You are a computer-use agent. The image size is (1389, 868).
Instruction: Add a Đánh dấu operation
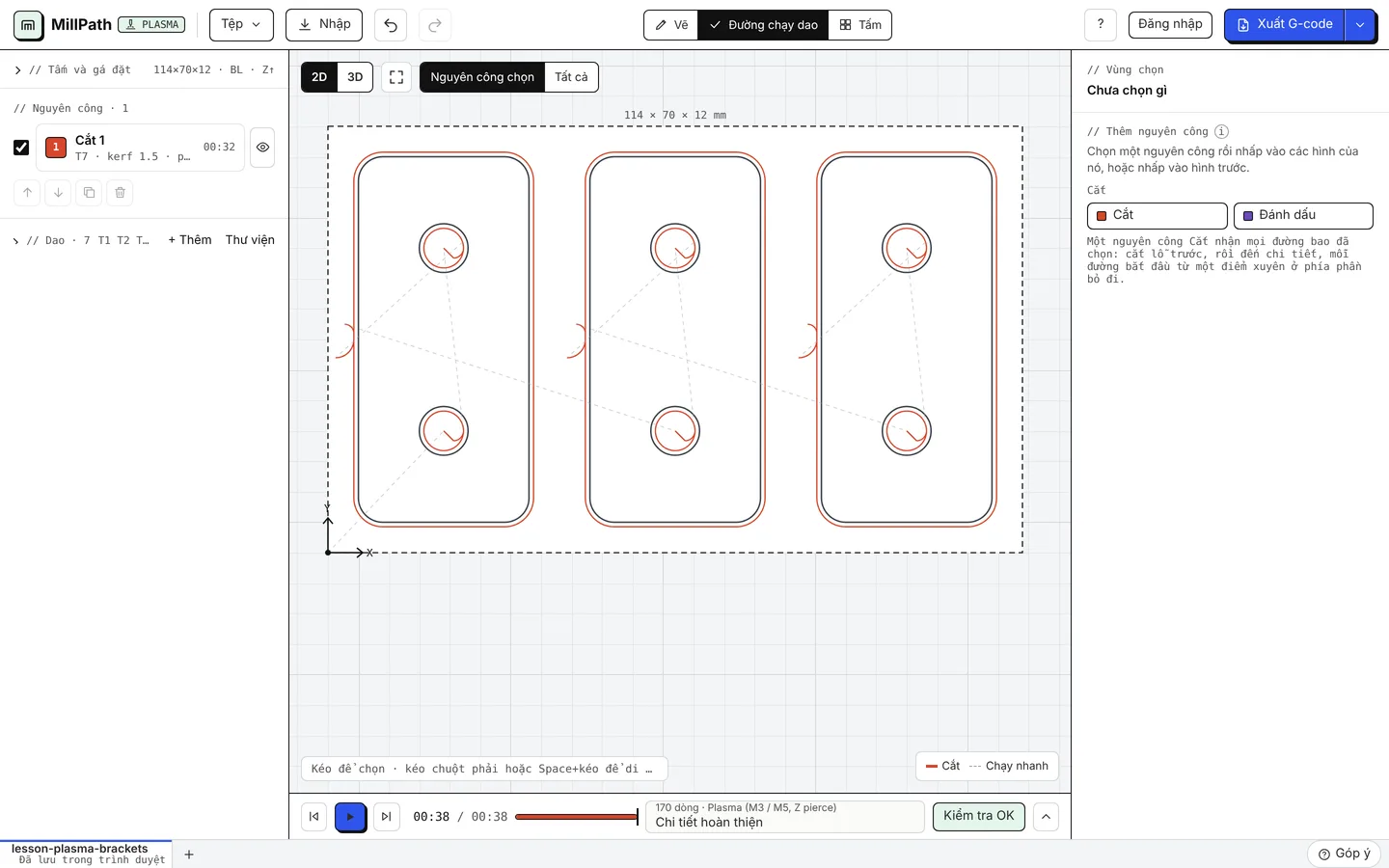point(1303,215)
